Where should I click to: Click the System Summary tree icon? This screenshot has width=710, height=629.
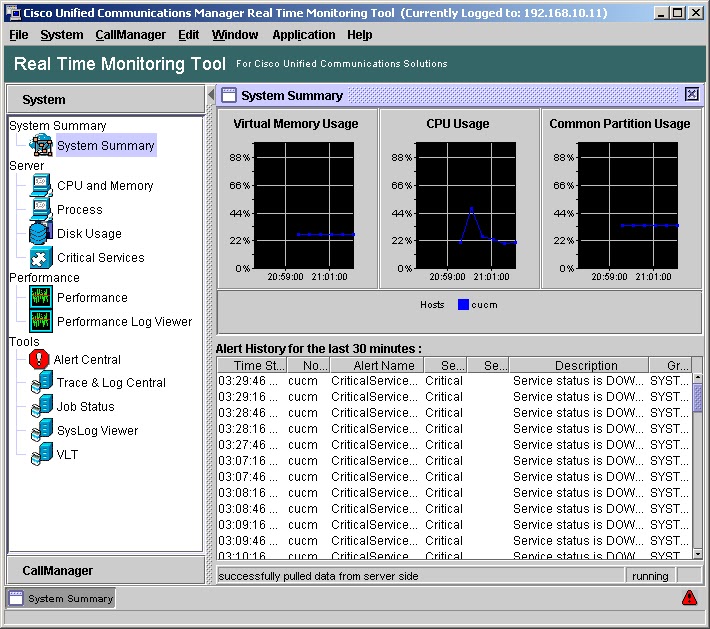[x=41, y=145]
